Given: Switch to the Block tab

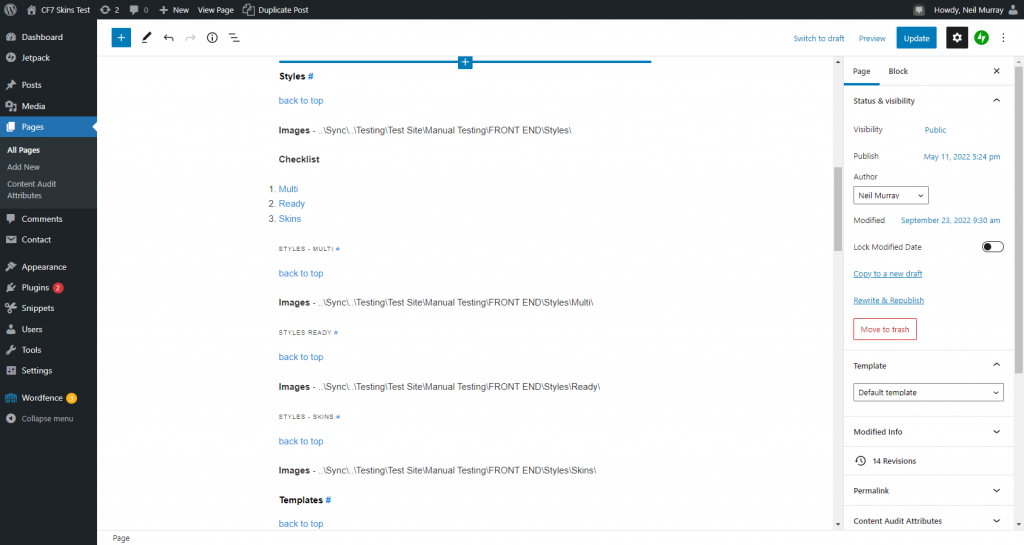Looking at the screenshot, I should pyautogui.click(x=898, y=71).
